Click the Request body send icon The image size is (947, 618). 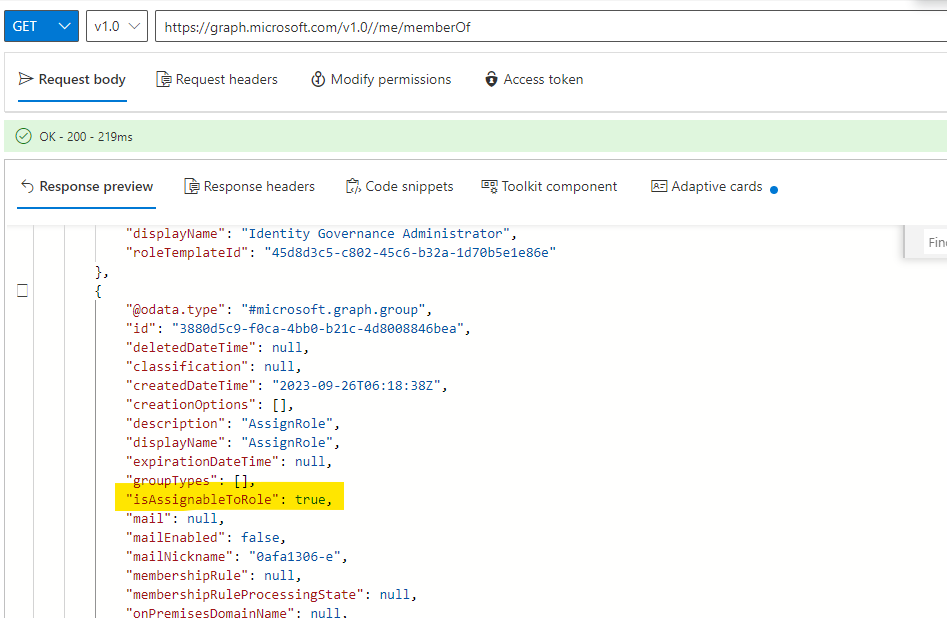25,79
